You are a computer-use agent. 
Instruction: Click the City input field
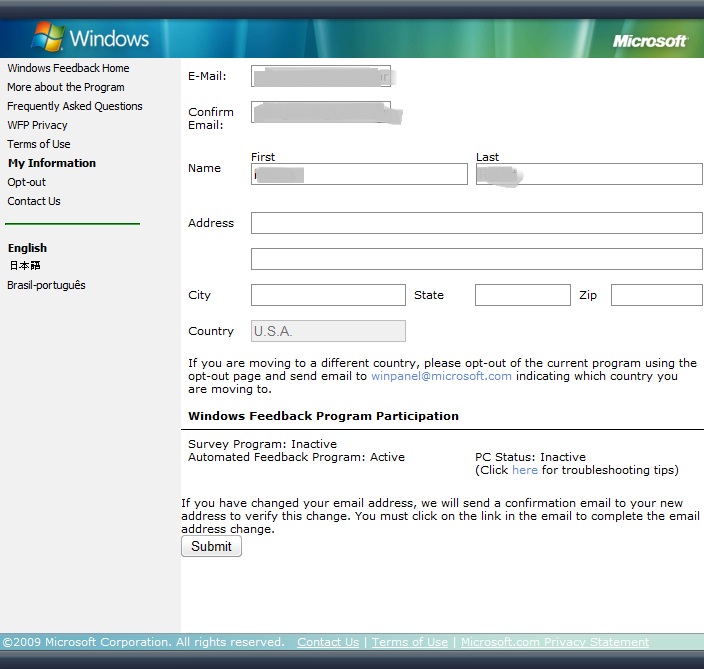328,295
